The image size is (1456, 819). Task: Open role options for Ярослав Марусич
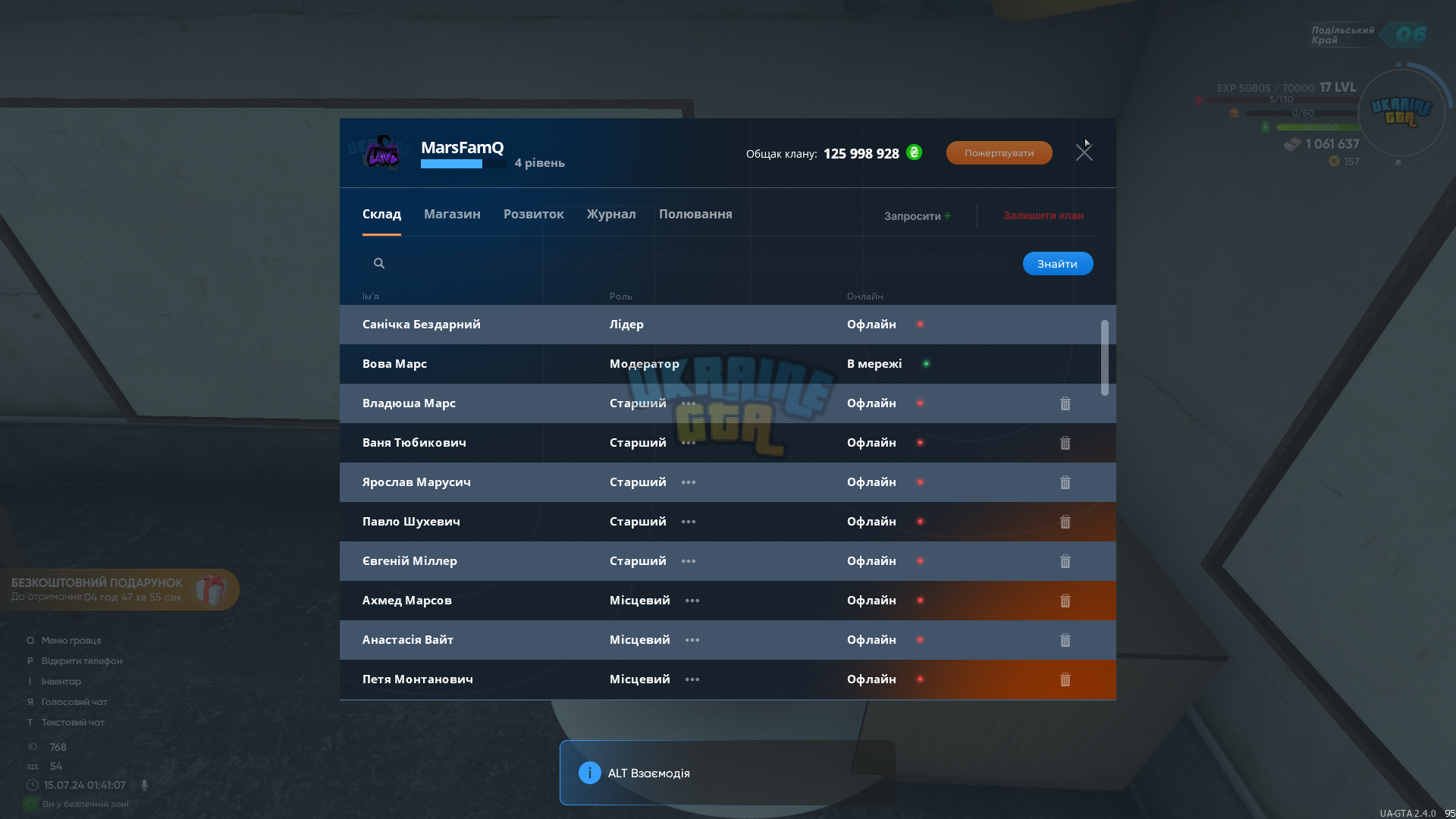coord(689,482)
